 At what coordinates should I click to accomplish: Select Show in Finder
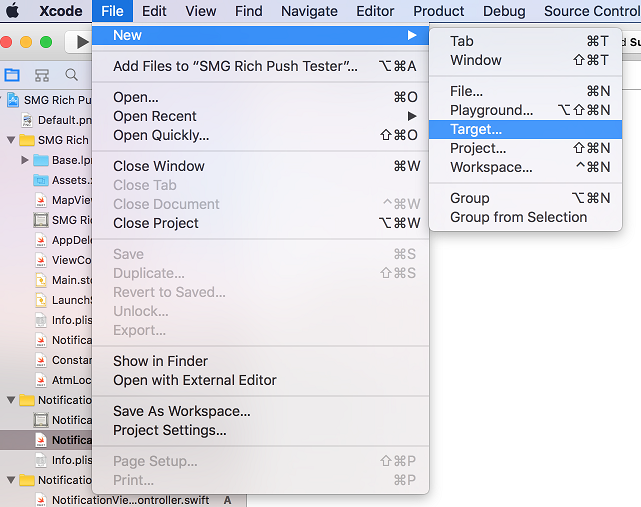pyautogui.click(x=160, y=361)
